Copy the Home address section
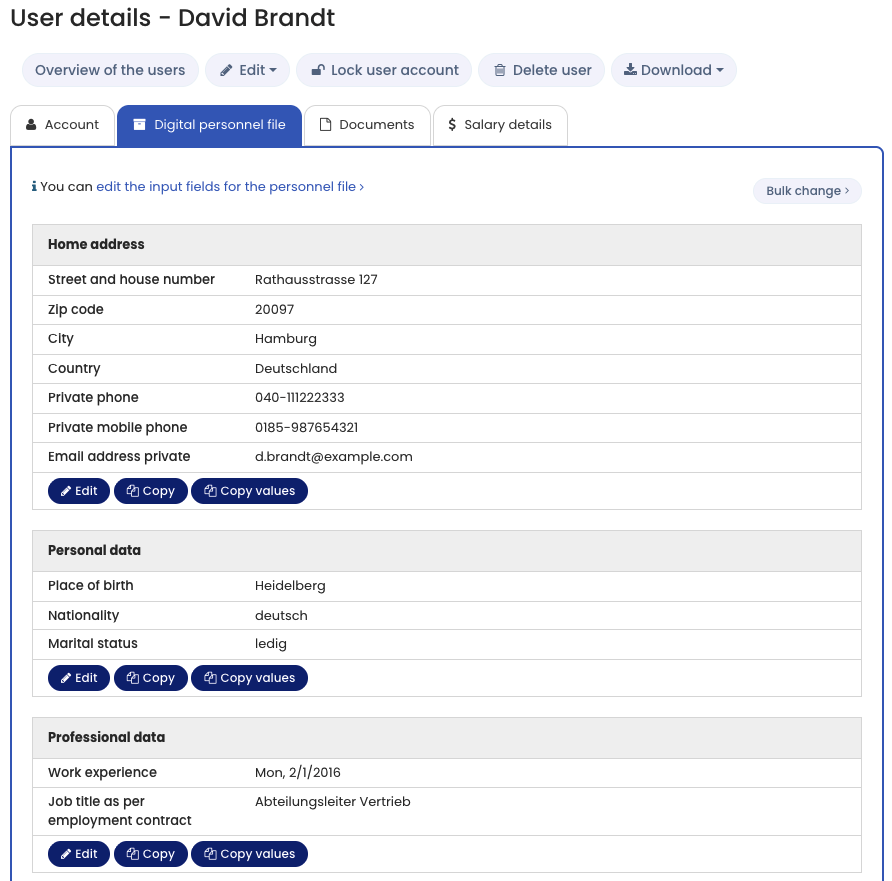Viewport: 892px width, 881px height. click(150, 491)
